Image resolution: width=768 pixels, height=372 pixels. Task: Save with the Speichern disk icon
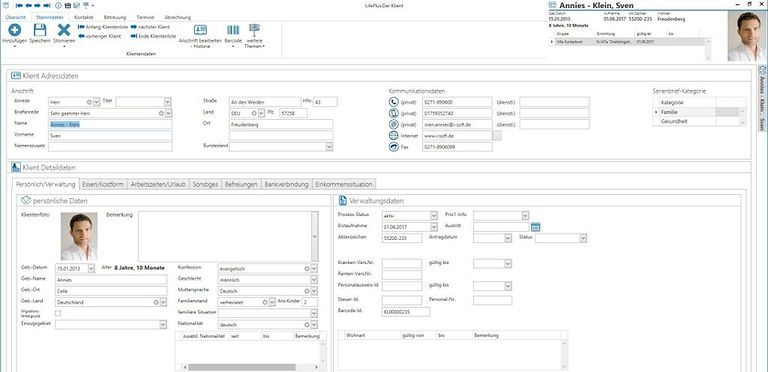(40, 30)
